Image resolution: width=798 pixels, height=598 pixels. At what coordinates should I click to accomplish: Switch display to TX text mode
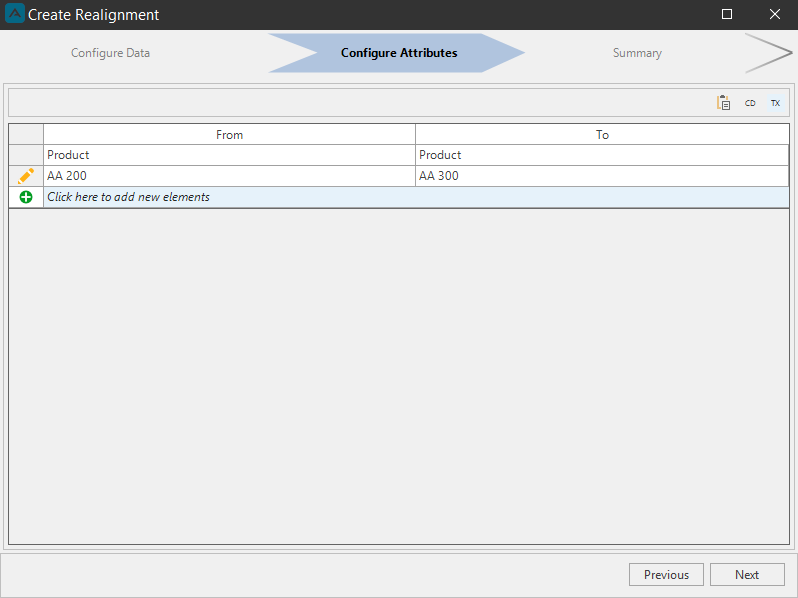coord(775,103)
